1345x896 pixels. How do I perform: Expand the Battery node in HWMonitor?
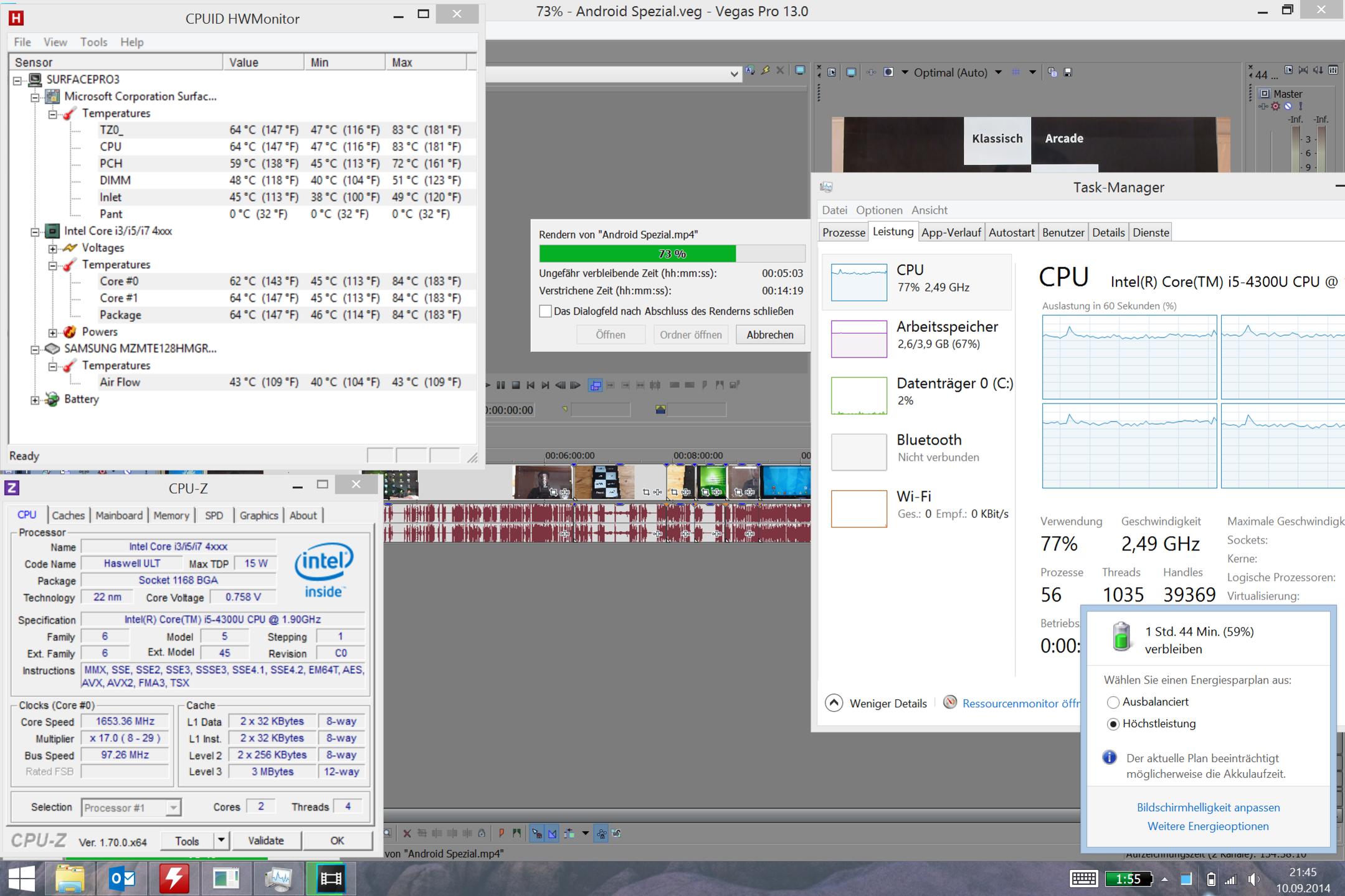point(36,400)
